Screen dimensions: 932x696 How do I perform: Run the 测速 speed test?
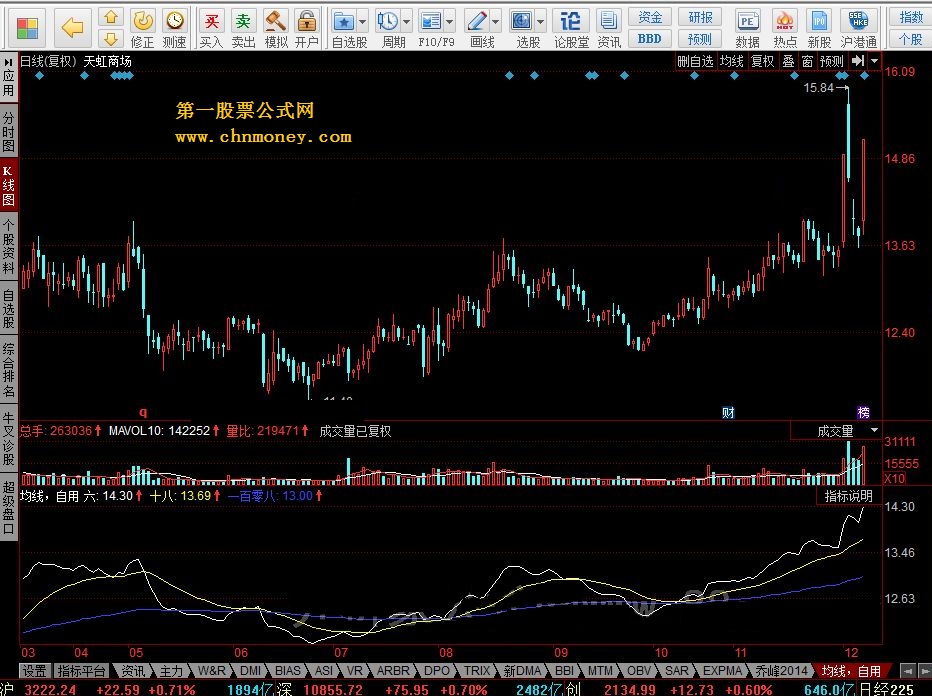[174, 29]
